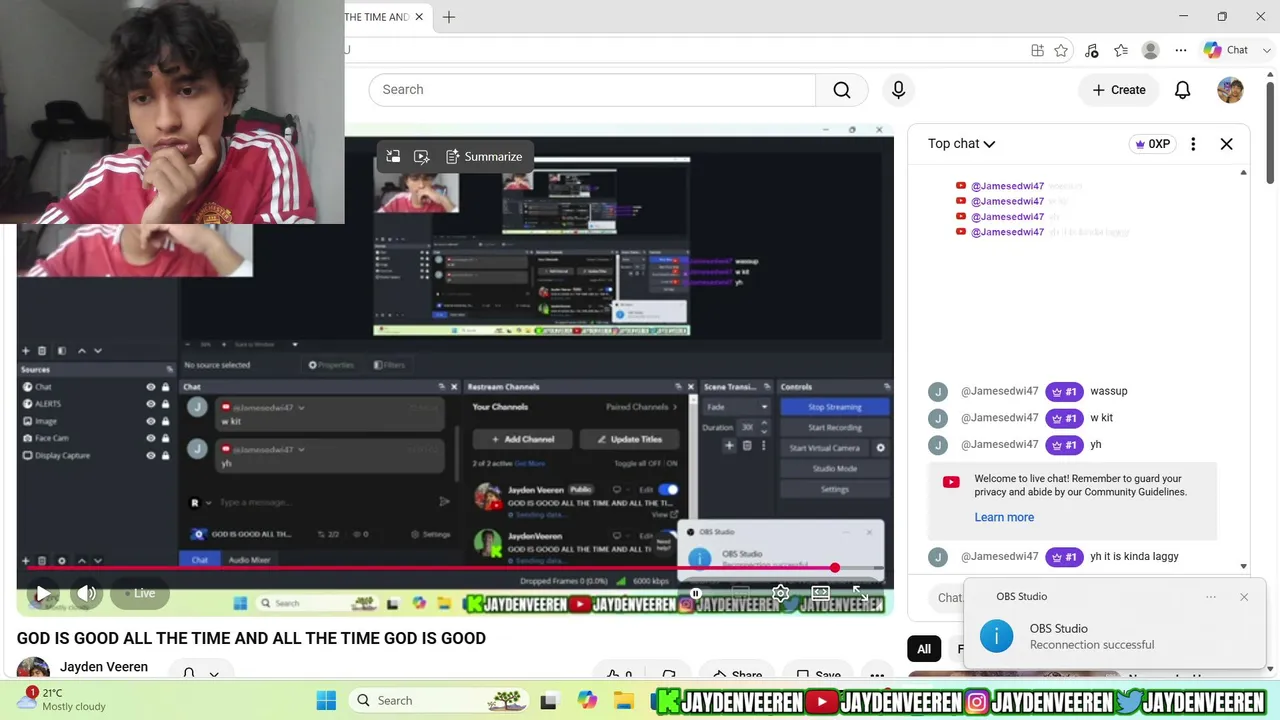
Task: Click the YouTube search magnifier button
Action: (842, 90)
